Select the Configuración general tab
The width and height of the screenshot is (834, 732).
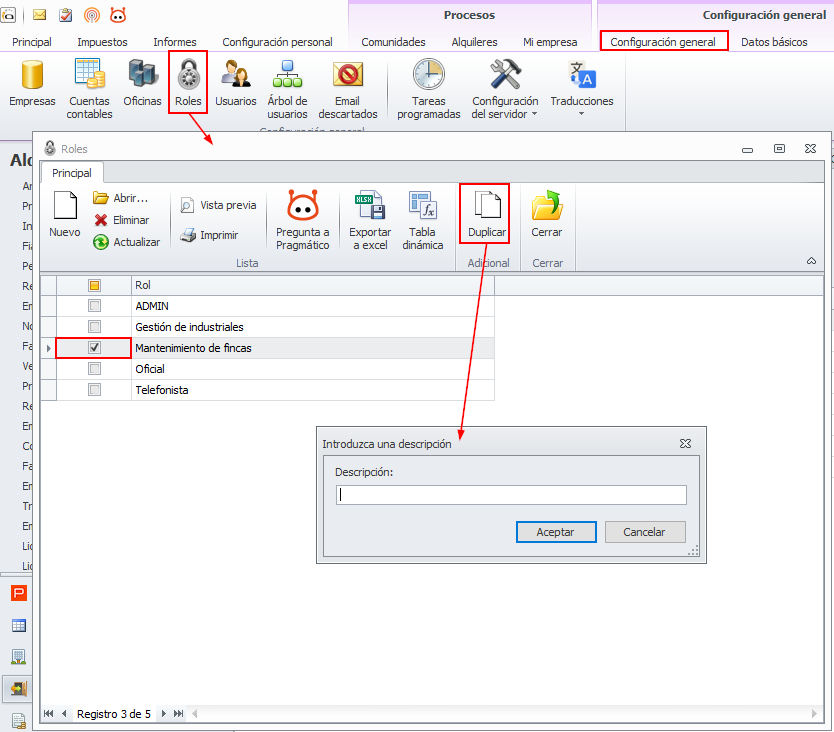tap(663, 42)
